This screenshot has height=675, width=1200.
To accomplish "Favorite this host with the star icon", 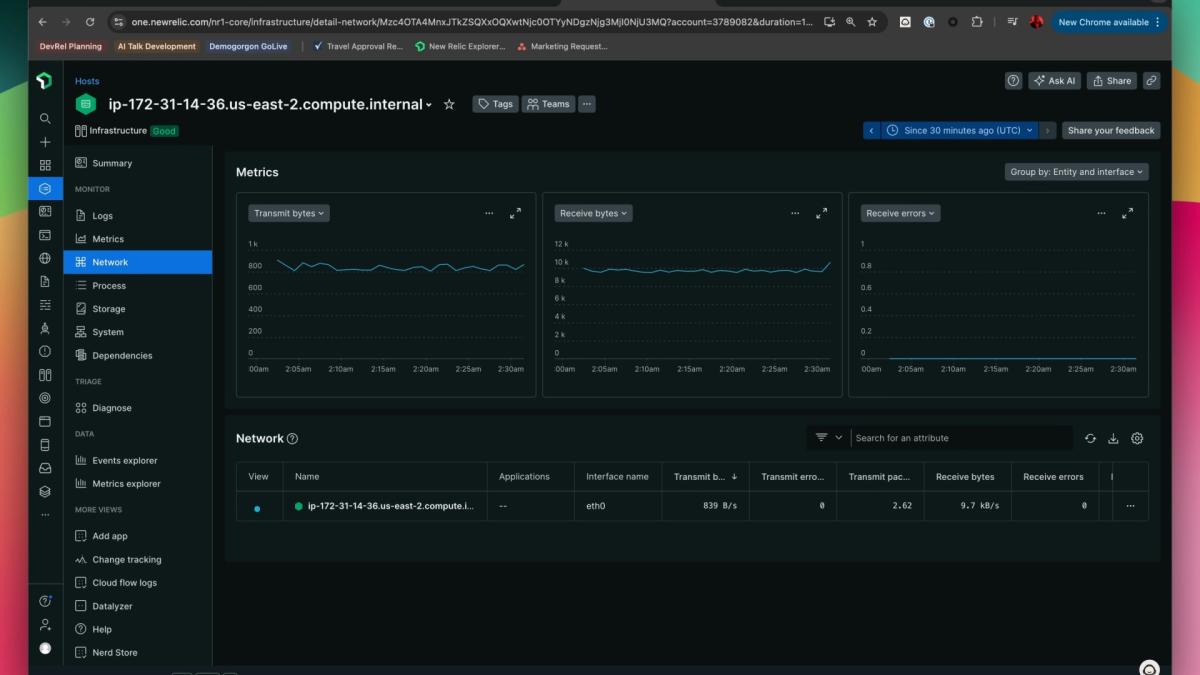I will 449,104.
